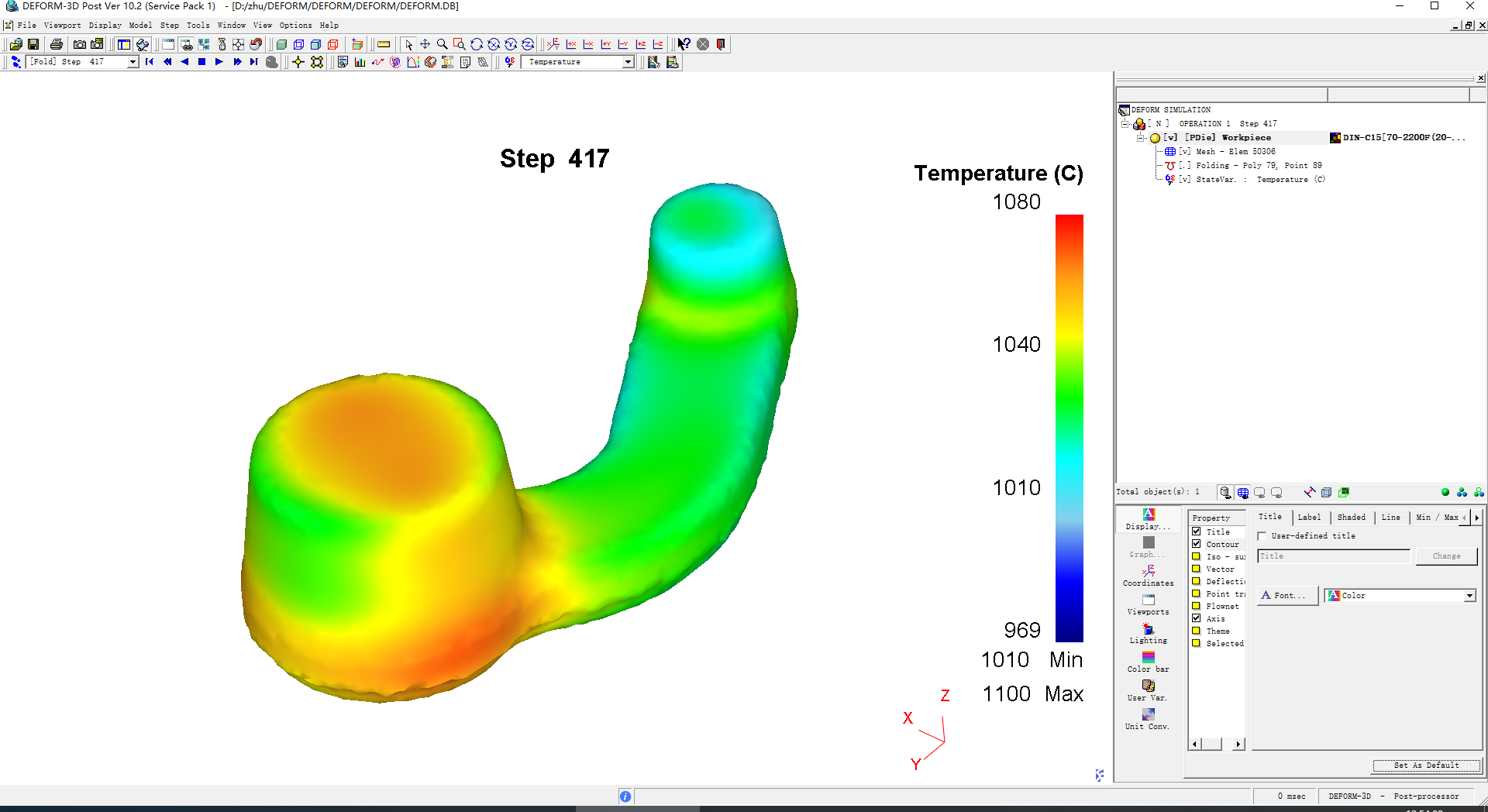
Task: Click the Set As Default button
Action: click(x=1426, y=765)
